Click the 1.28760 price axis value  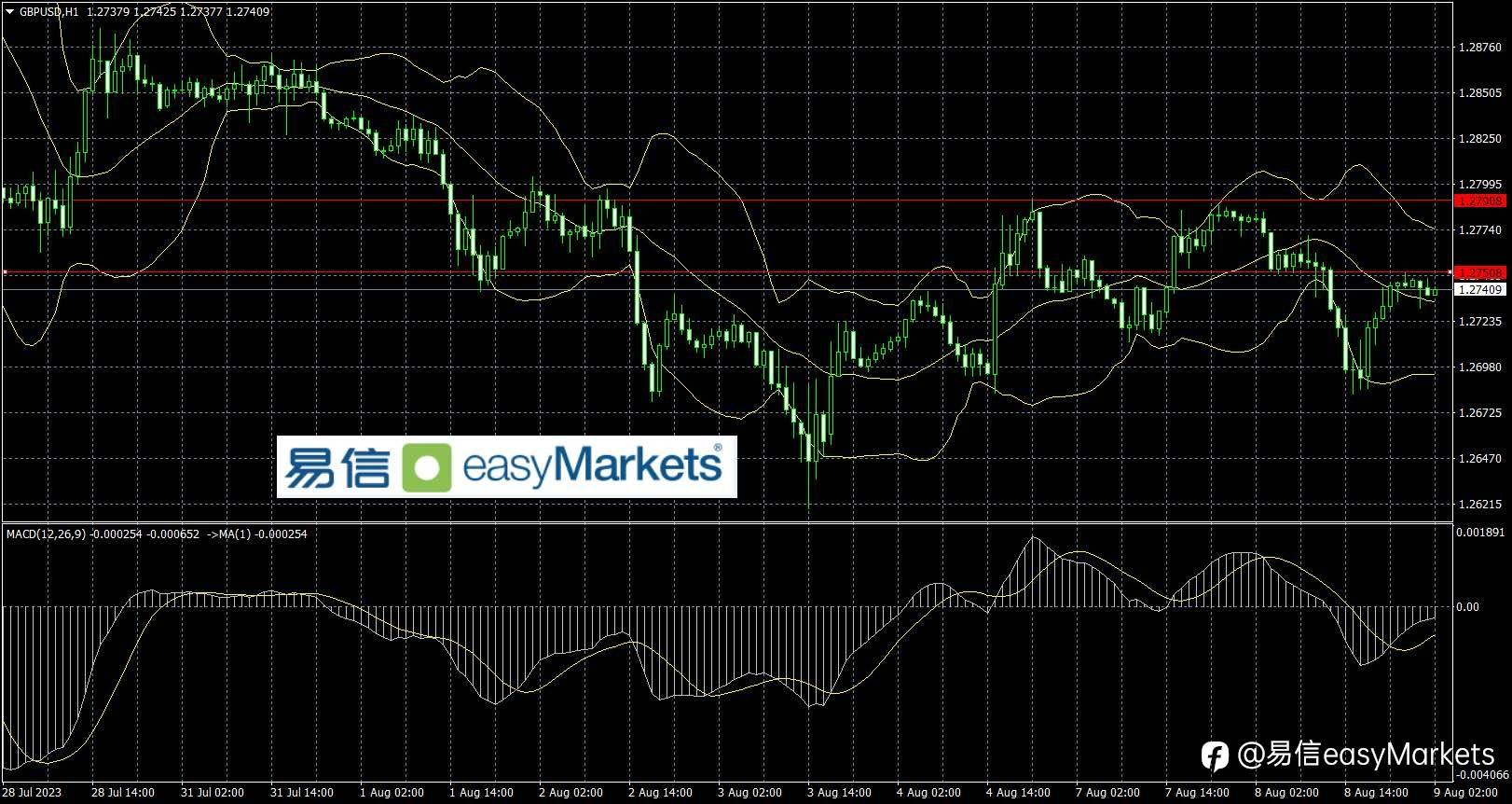(x=1481, y=47)
